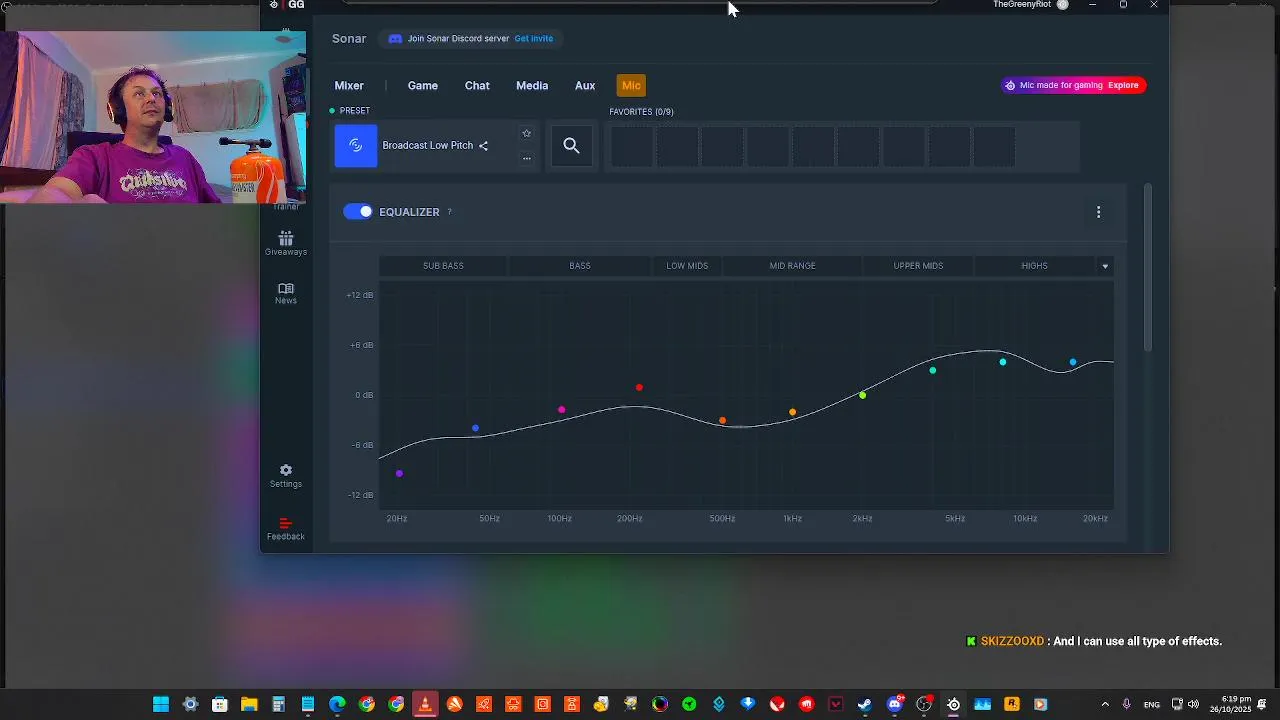Image resolution: width=1280 pixels, height=720 pixels.
Task: Select the UPPER MIDS band label
Action: tap(918, 266)
